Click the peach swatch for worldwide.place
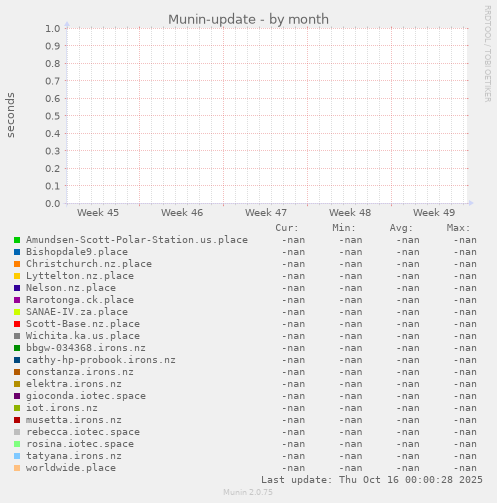 pos(17,468)
